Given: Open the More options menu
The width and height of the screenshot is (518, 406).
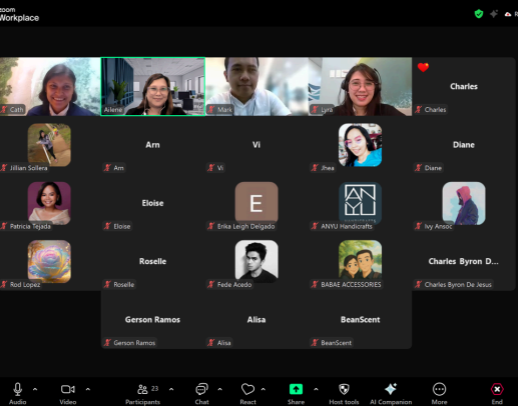Looking at the screenshot, I should coord(439,389).
